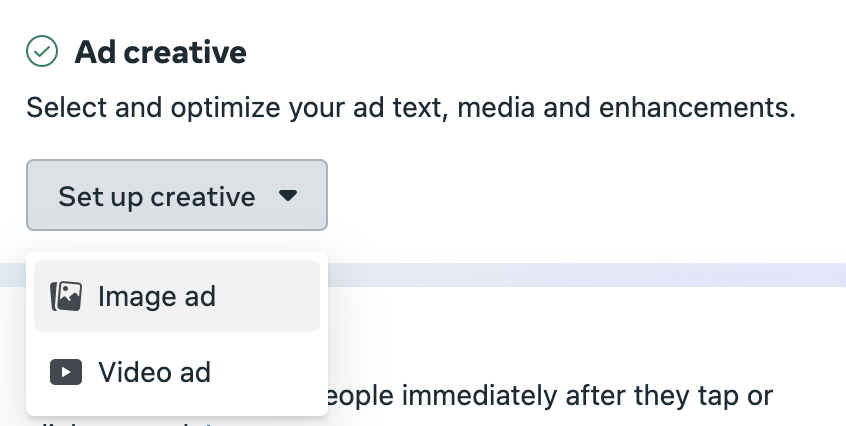Click the Ad creative heading
The height and width of the screenshot is (426, 846).
160,52
